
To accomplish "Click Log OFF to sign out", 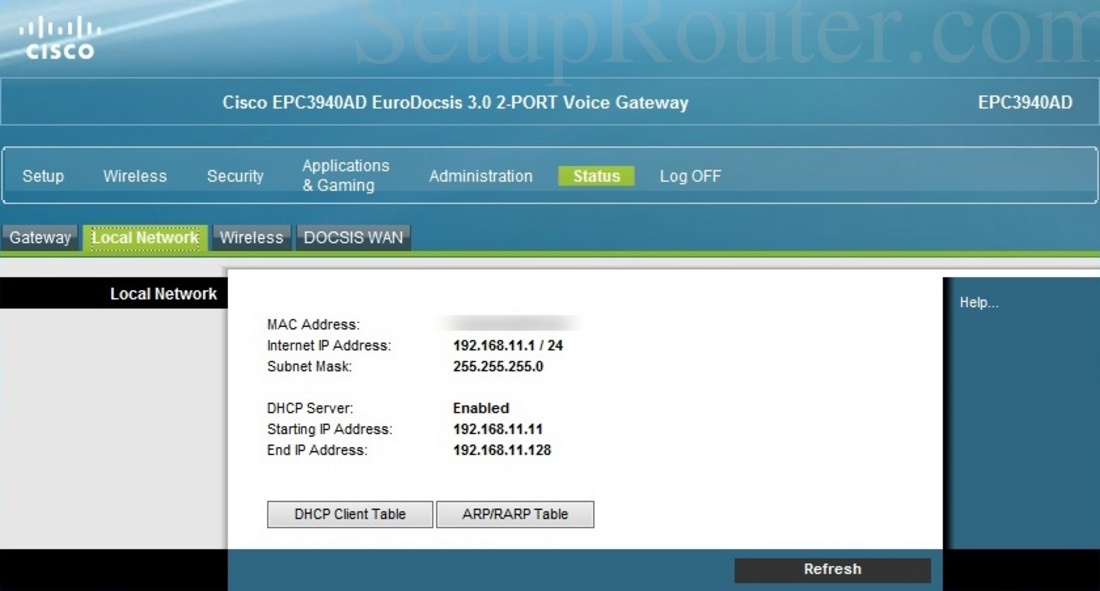I will tap(689, 176).
